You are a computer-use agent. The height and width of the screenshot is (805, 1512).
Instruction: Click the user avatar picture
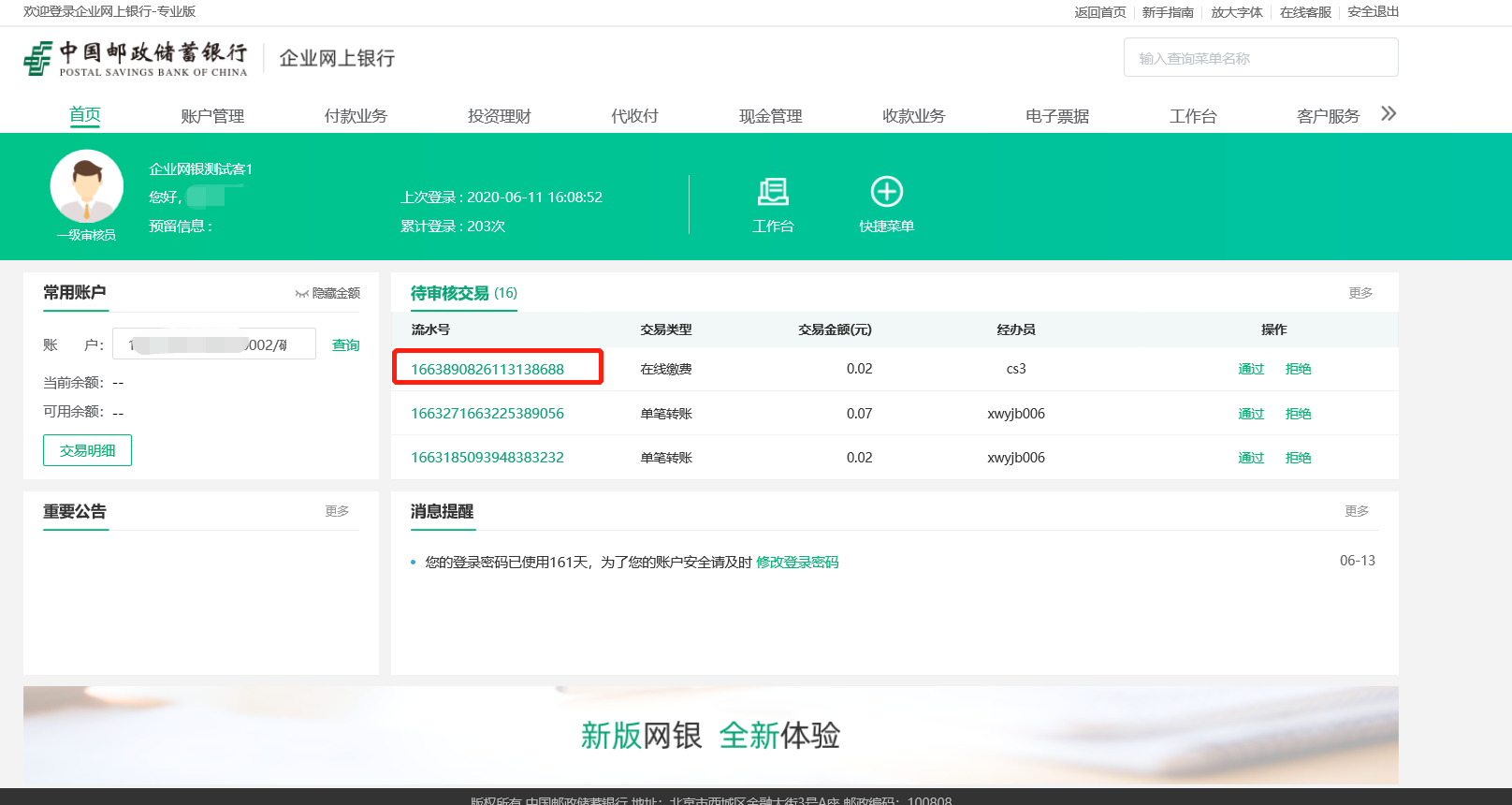click(87, 186)
